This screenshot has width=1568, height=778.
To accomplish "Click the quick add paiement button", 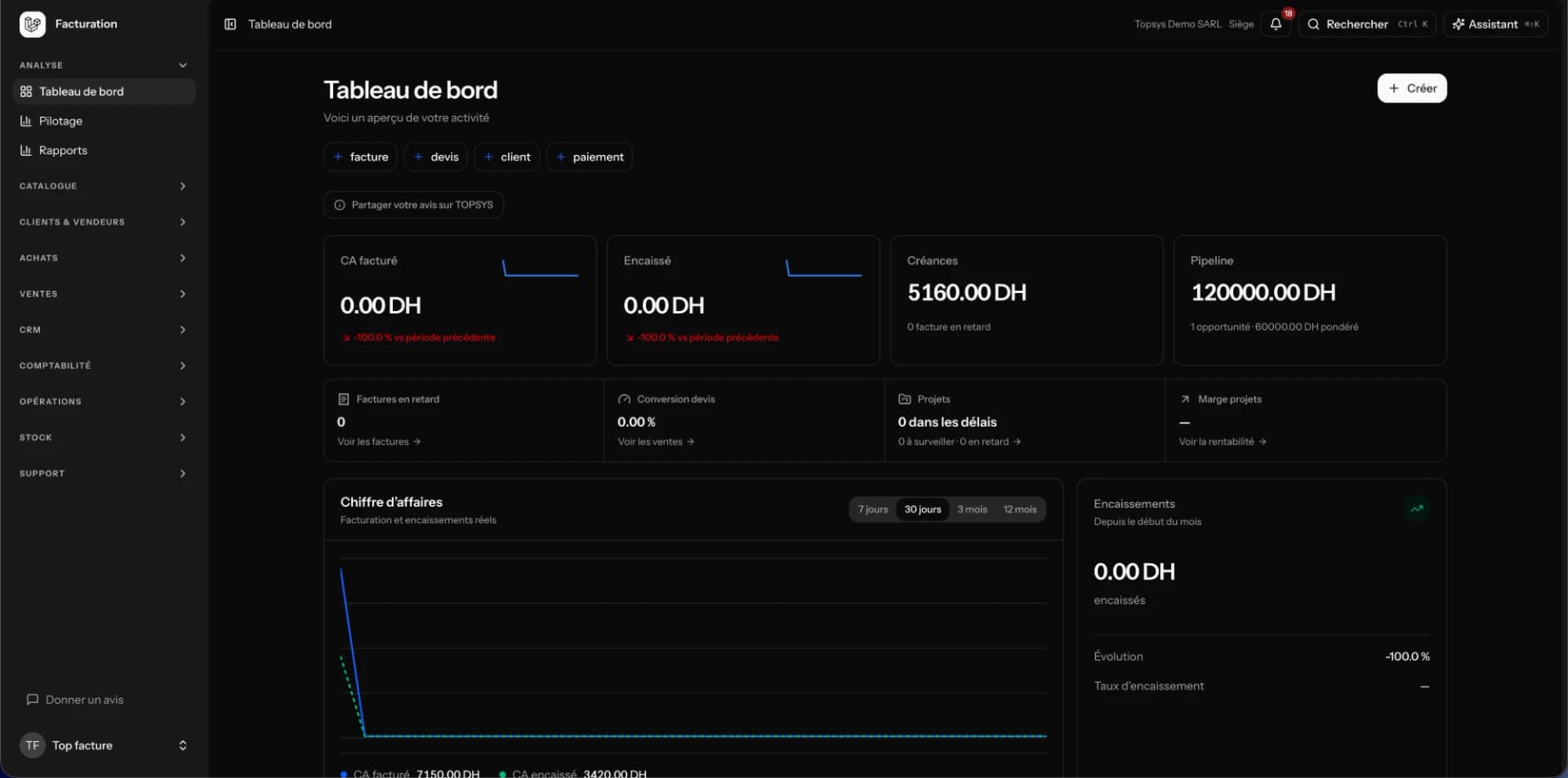I will click(590, 157).
